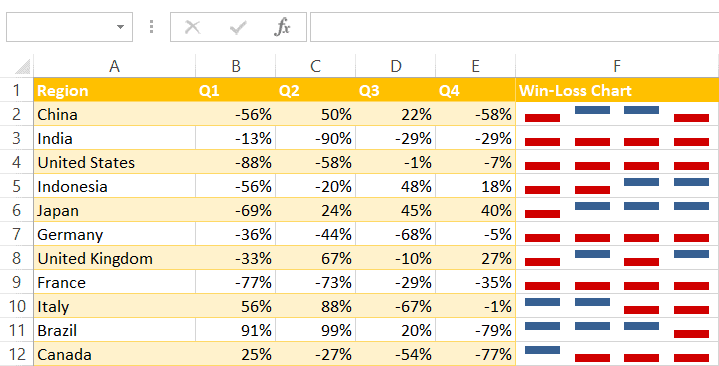Click into the formula bar input

pos(514,27)
